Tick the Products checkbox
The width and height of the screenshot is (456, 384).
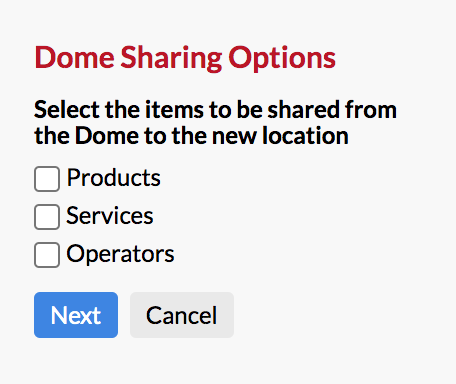click(47, 179)
